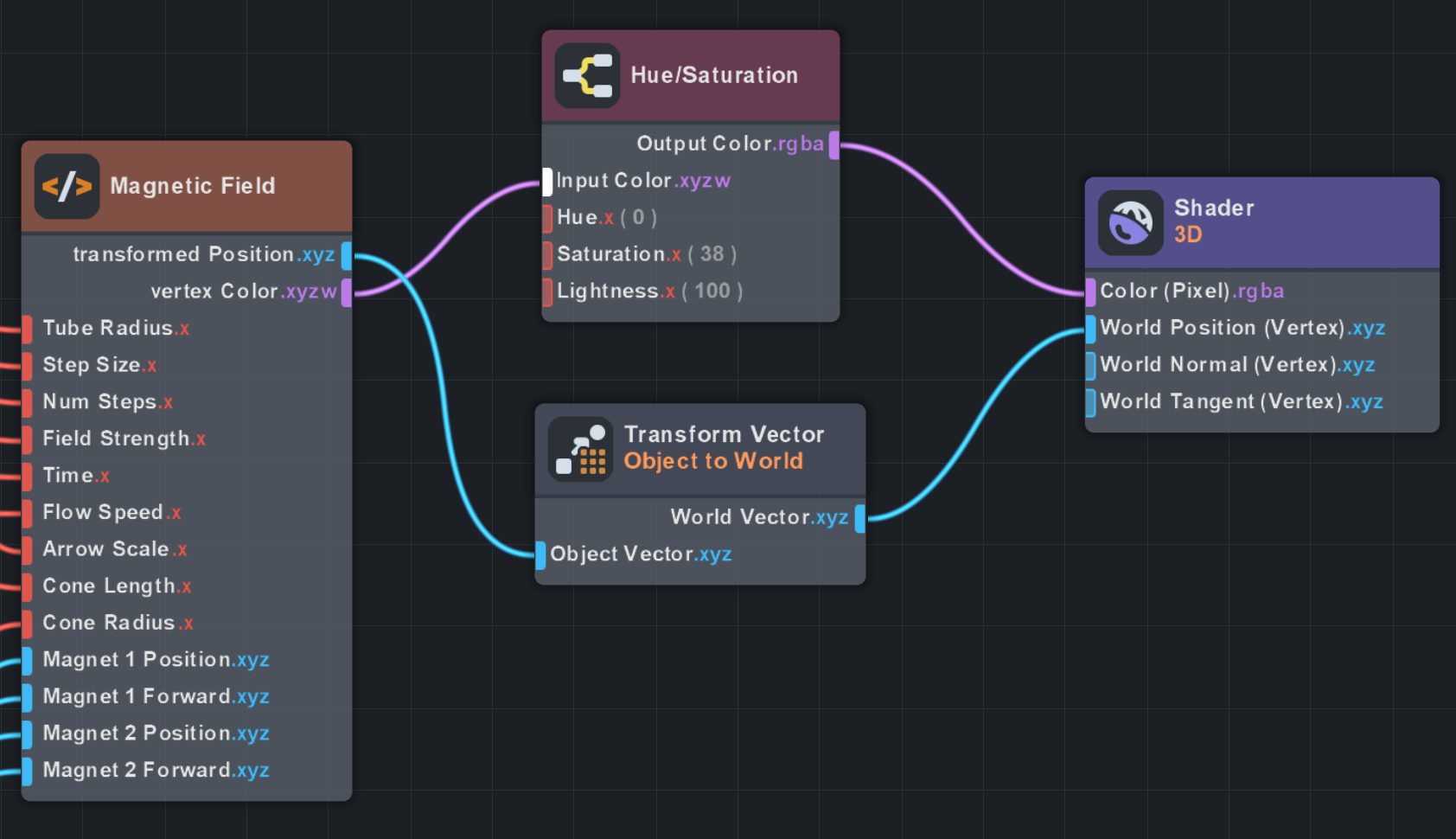
Task: Click the Output Color.rgba output port
Action: [833, 144]
